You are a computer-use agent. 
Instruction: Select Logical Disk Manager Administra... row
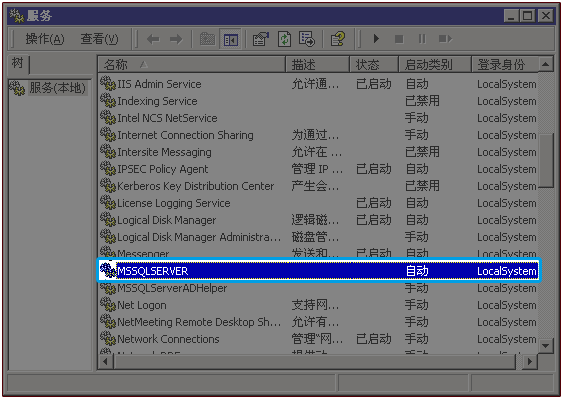[x=318, y=237]
